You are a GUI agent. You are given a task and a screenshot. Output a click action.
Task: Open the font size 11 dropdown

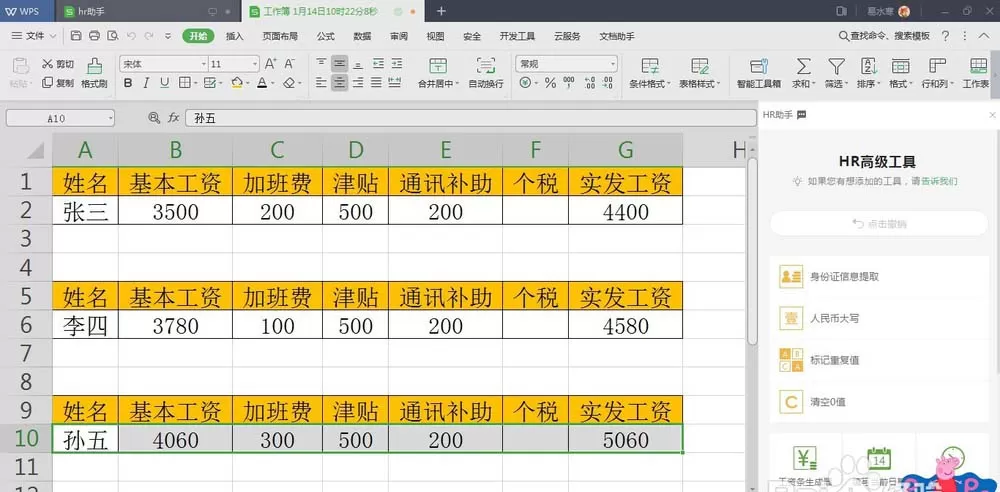255,64
